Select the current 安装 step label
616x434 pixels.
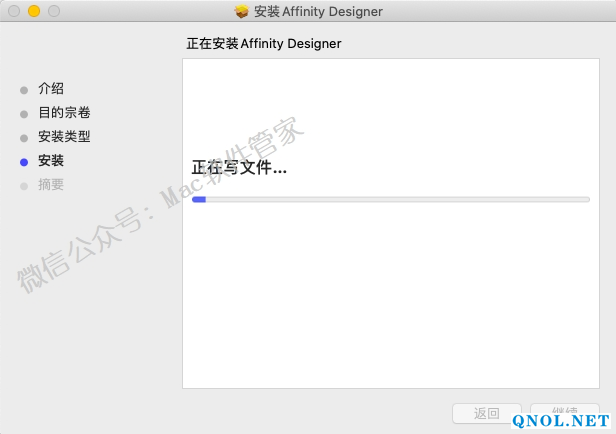51,161
